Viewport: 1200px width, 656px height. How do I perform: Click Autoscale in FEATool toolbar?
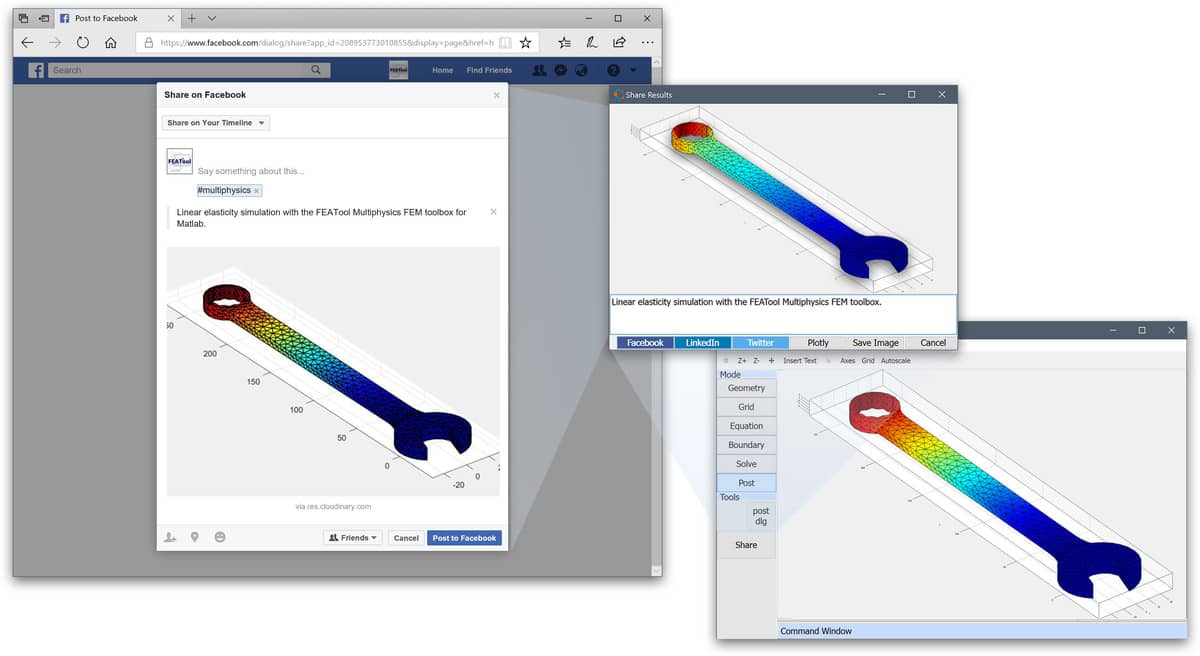pyautogui.click(x=896, y=360)
